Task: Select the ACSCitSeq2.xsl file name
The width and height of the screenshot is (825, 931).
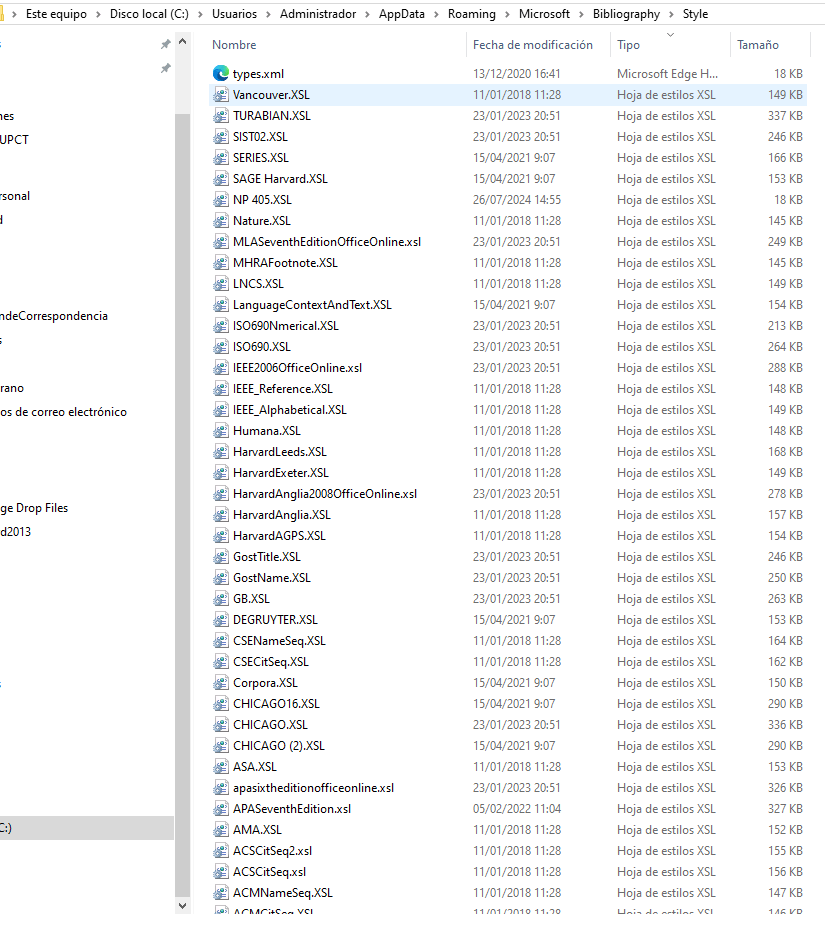Action: [273, 851]
